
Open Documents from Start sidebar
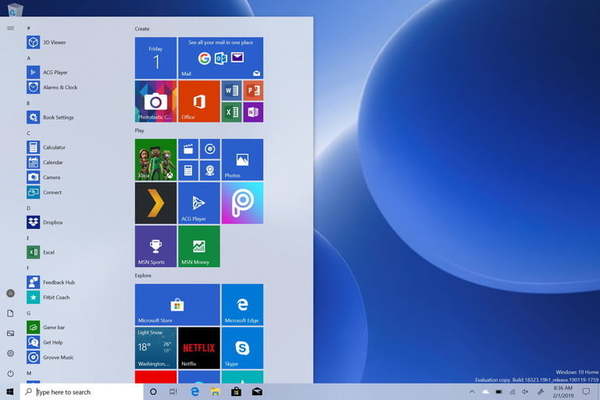[10, 313]
